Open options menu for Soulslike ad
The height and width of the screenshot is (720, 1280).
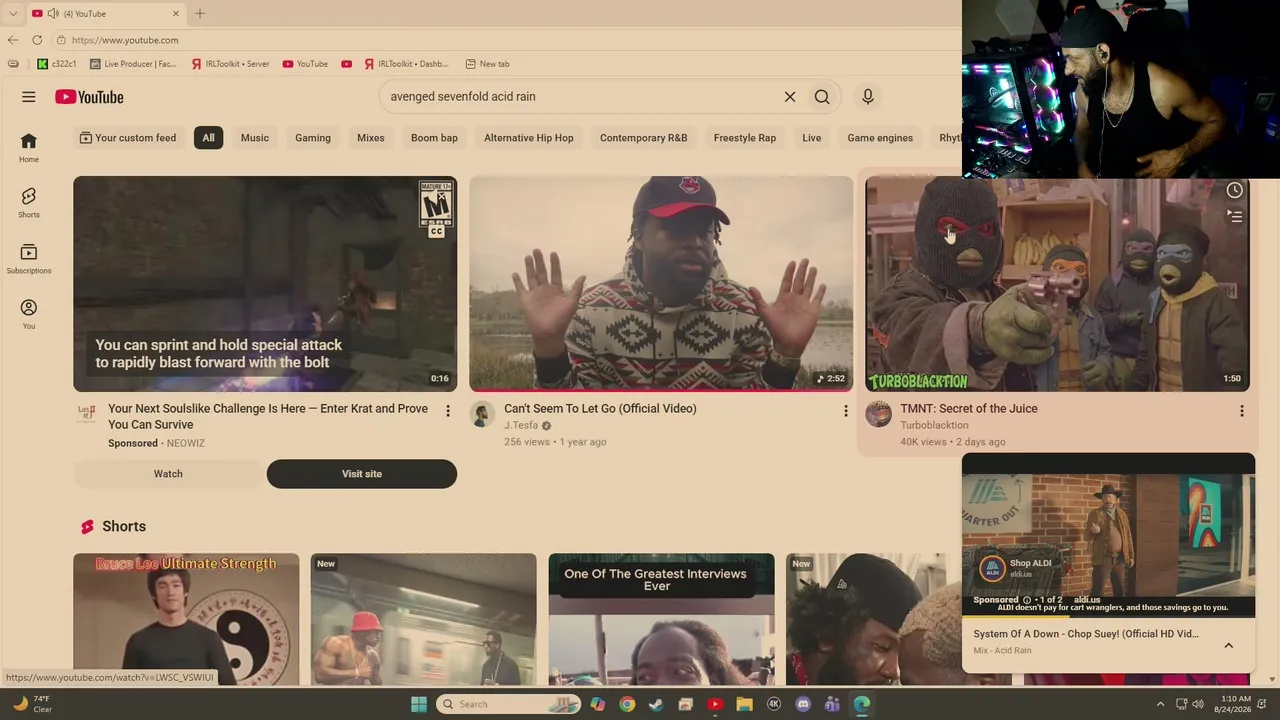coord(448,411)
